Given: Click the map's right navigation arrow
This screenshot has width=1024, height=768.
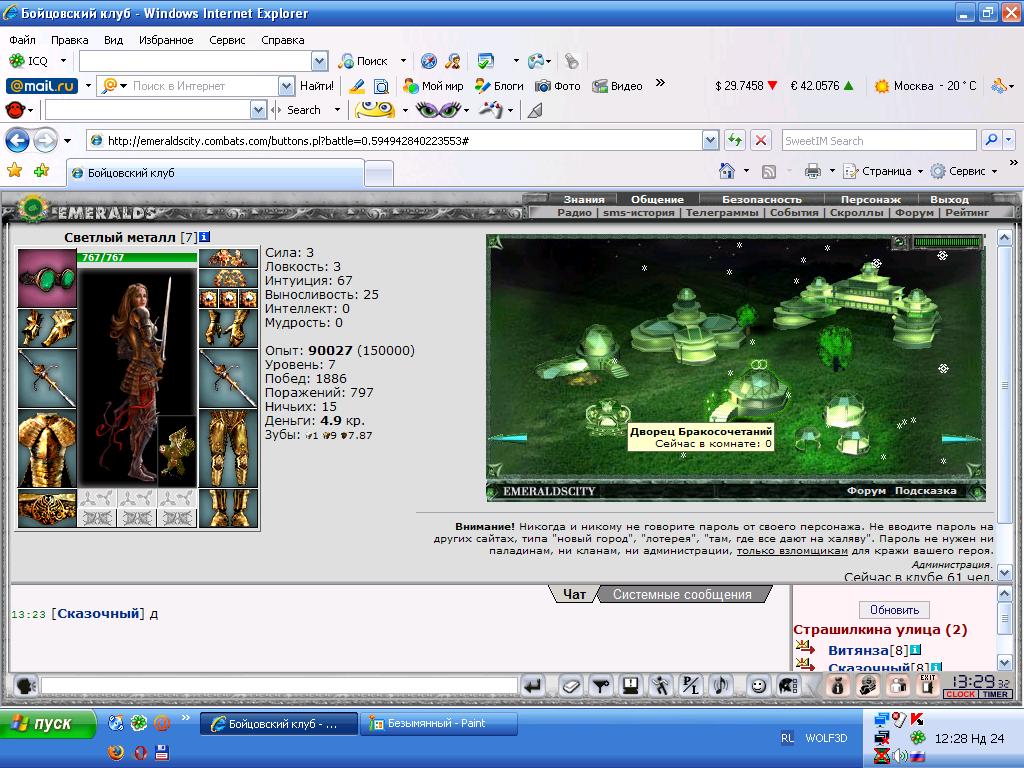Looking at the screenshot, I should [x=961, y=438].
